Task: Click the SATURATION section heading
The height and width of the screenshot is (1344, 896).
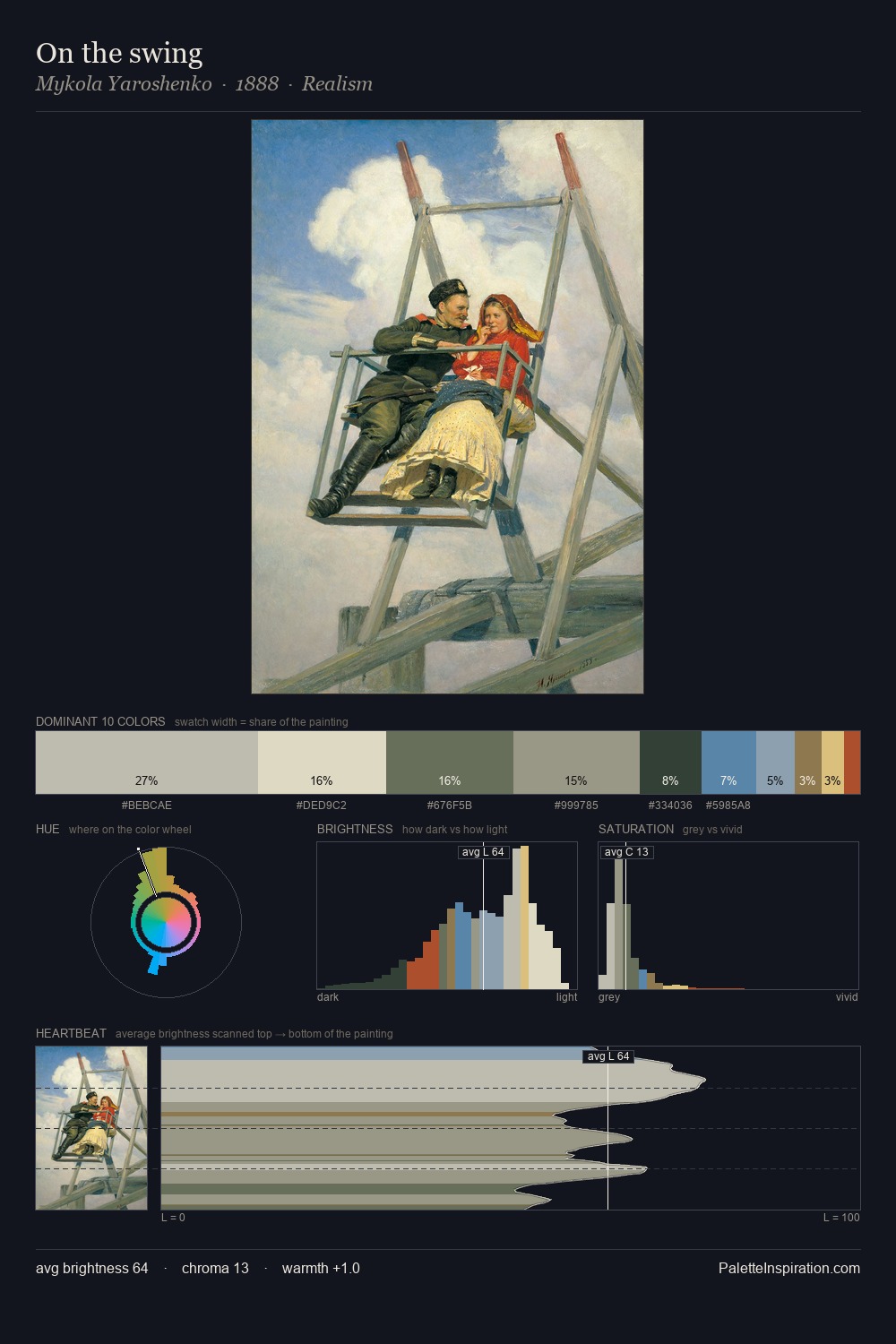Action: (x=636, y=829)
